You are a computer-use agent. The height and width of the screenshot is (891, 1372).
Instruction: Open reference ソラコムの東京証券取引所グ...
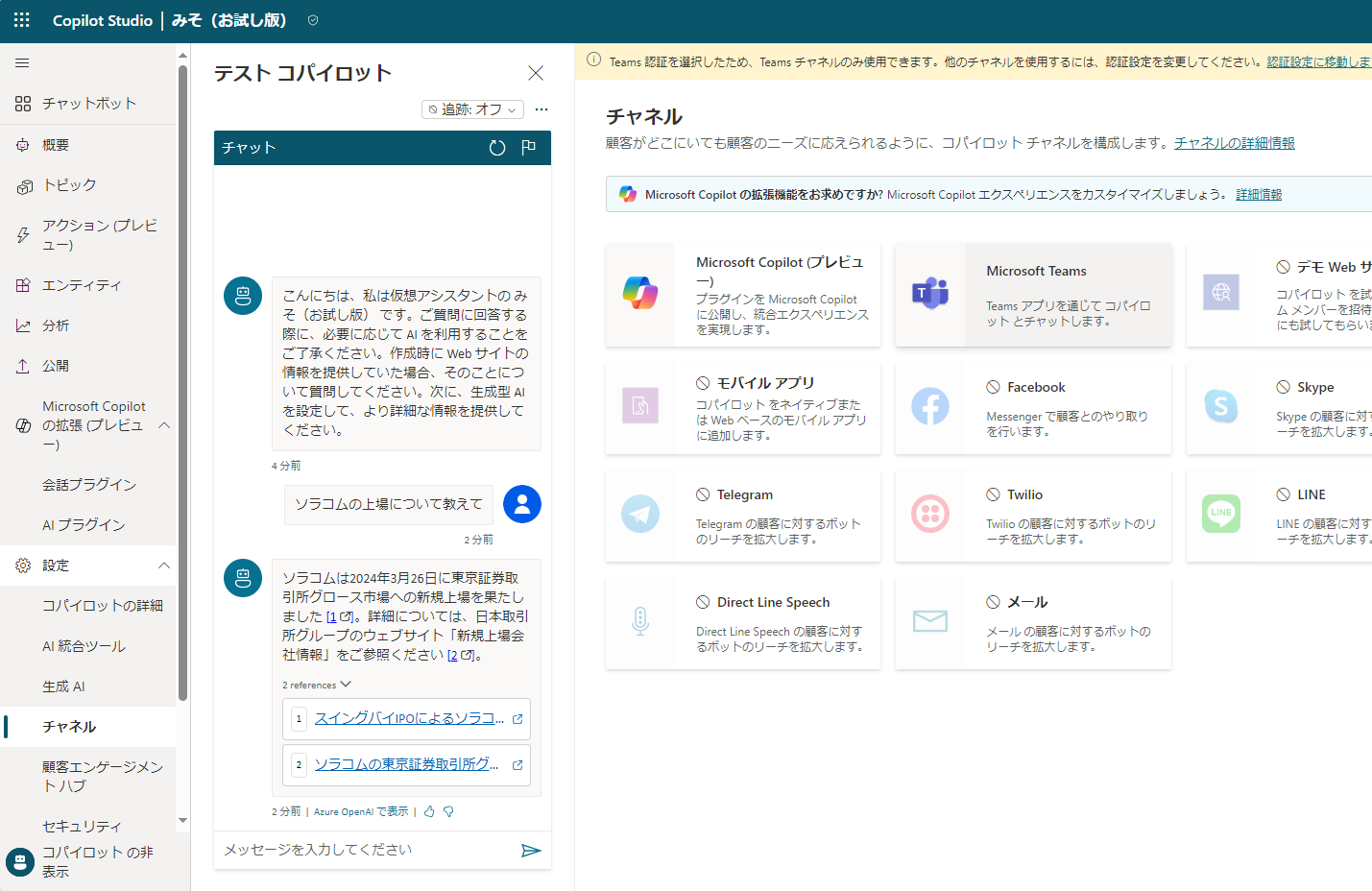click(406, 764)
